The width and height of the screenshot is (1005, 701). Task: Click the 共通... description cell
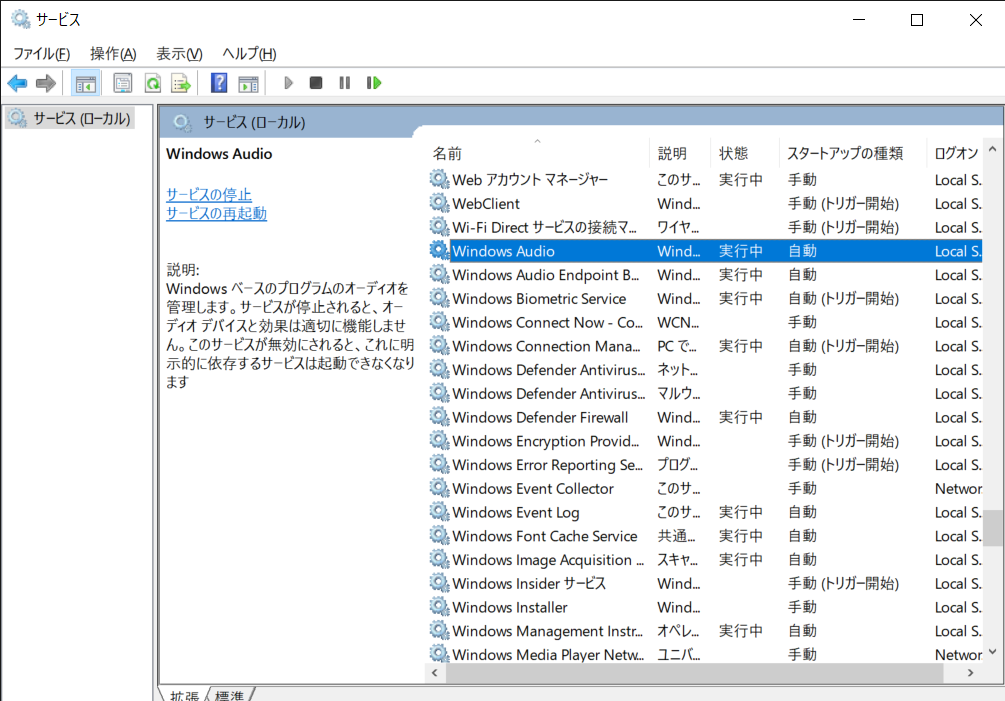[x=676, y=536]
